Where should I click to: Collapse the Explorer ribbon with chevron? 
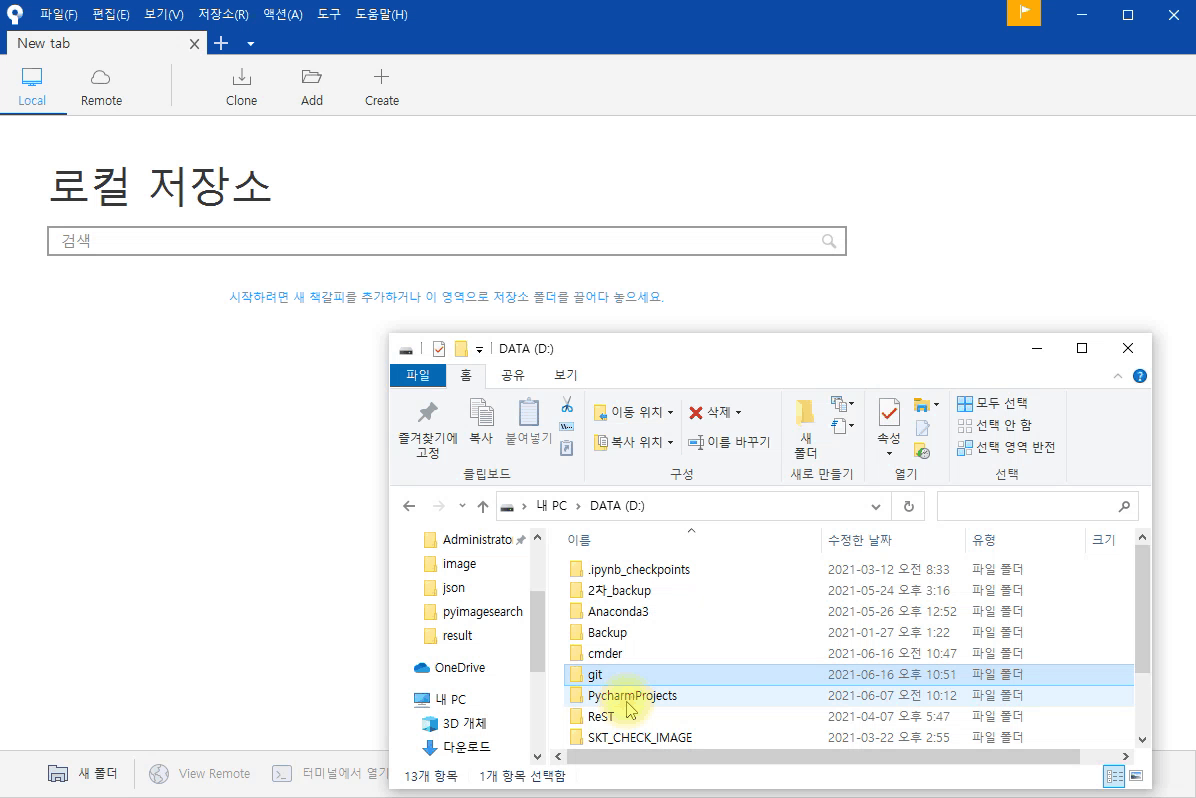(1117, 375)
